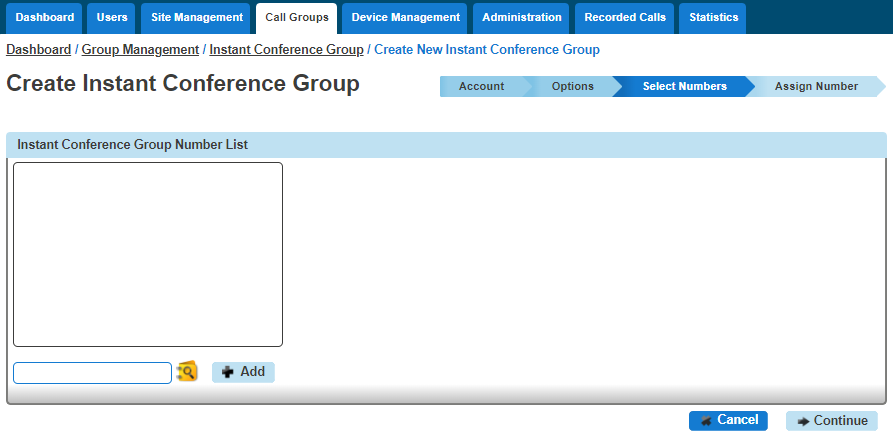Focus the number entry text field

click(92, 373)
